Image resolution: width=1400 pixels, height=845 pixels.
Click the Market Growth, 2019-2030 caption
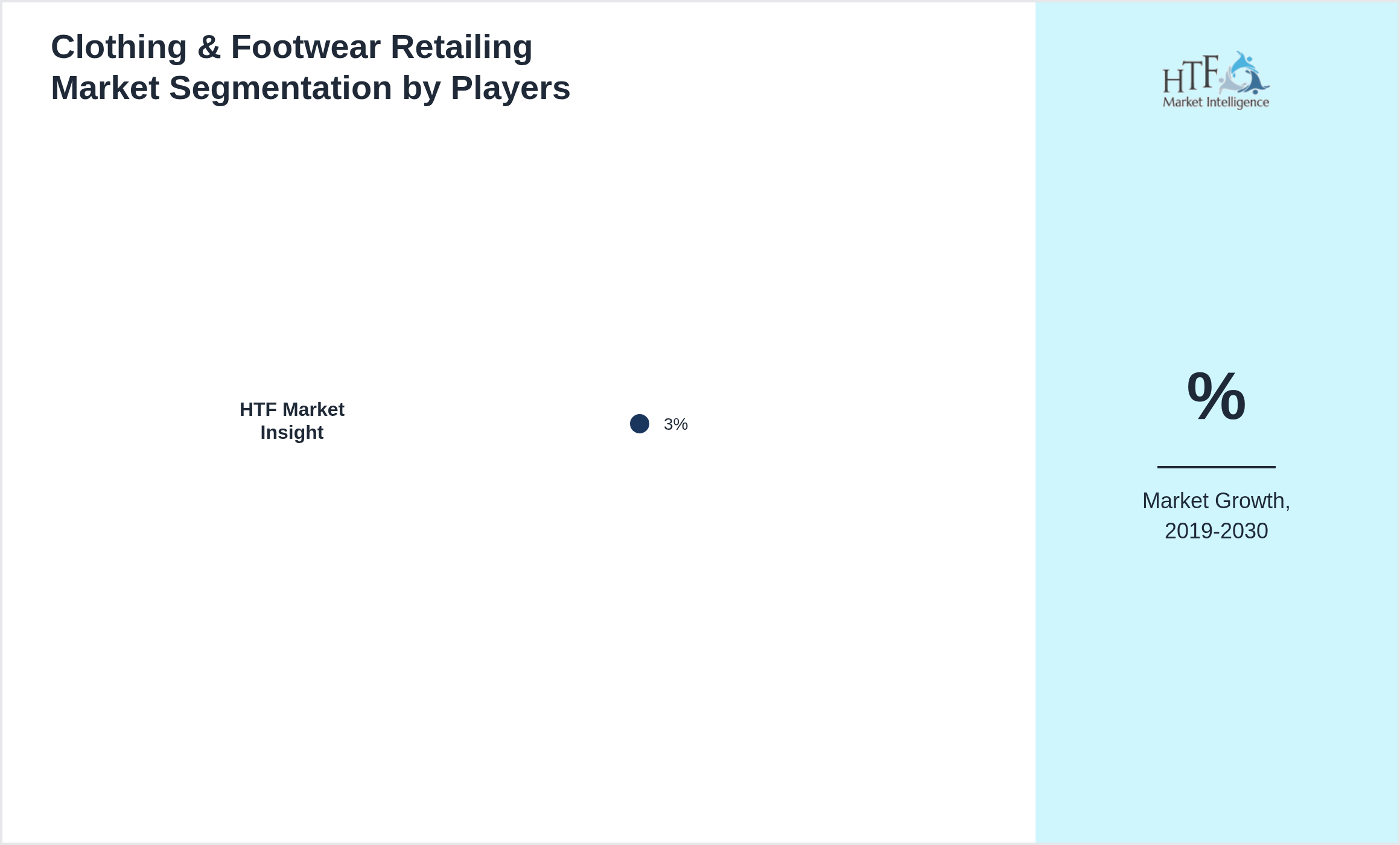pos(1216,515)
